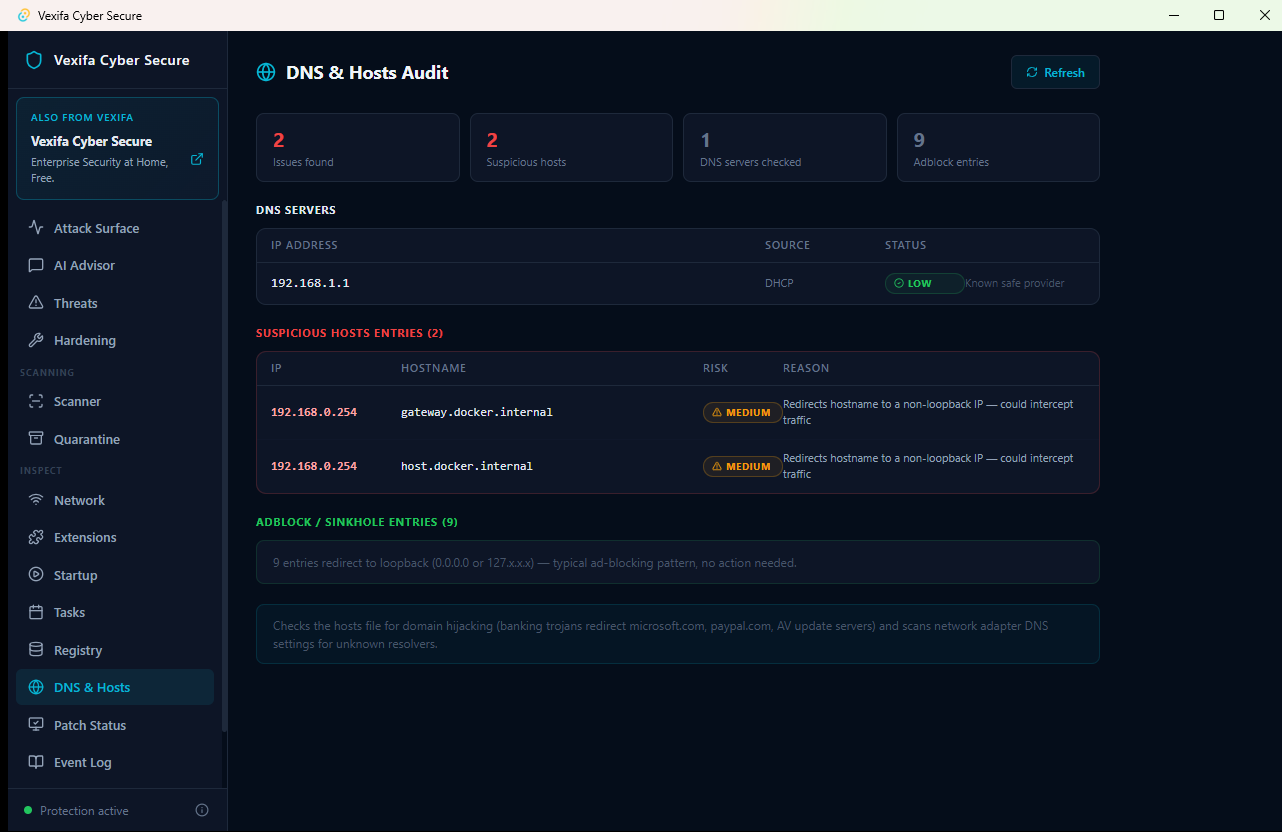Click the LOW status badge
This screenshot has height=832, width=1282.
tap(924, 283)
